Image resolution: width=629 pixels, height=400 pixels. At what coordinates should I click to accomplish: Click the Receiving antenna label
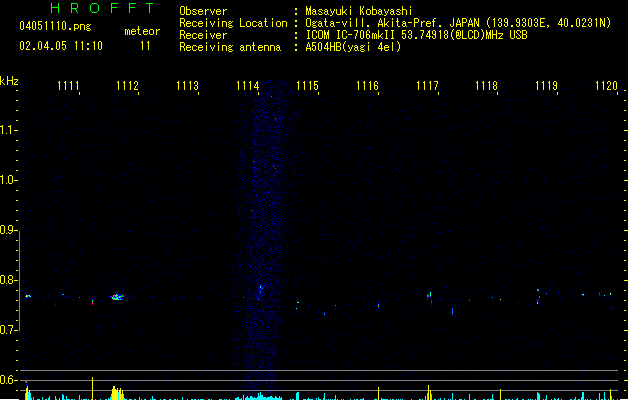[x=230, y=47]
